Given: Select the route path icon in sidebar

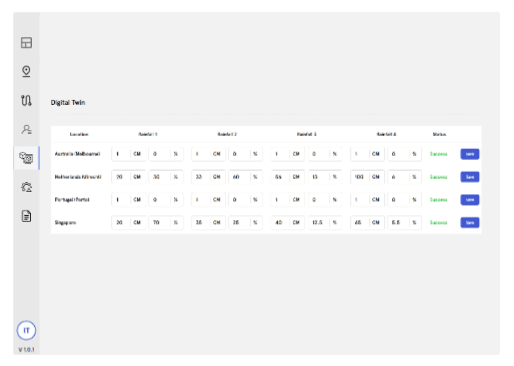Looking at the screenshot, I should coord(26,100).
